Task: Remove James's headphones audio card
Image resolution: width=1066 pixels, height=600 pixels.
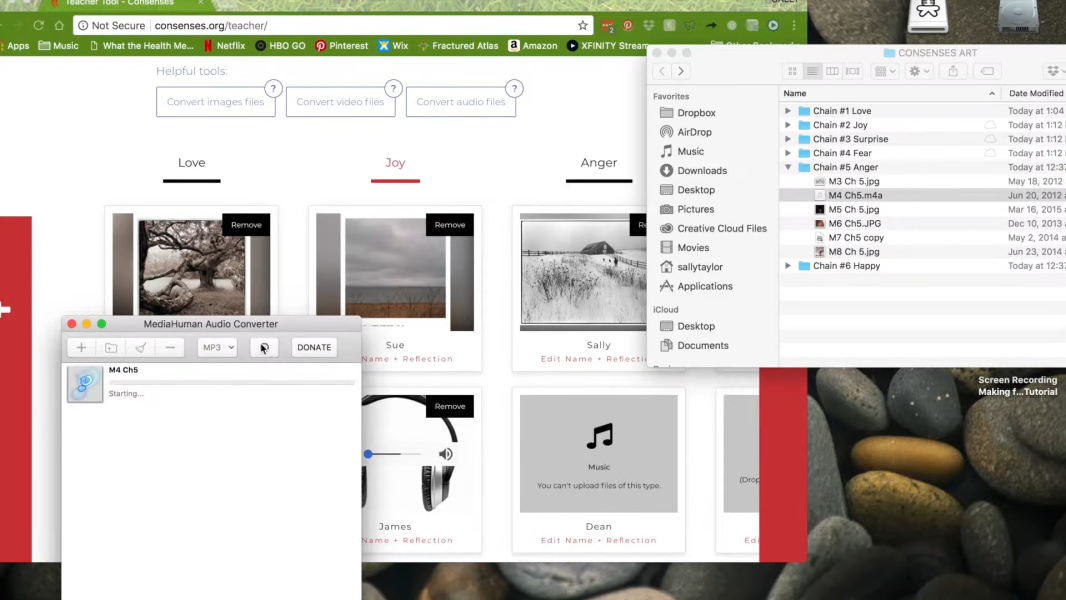Action: click(450, 406)
